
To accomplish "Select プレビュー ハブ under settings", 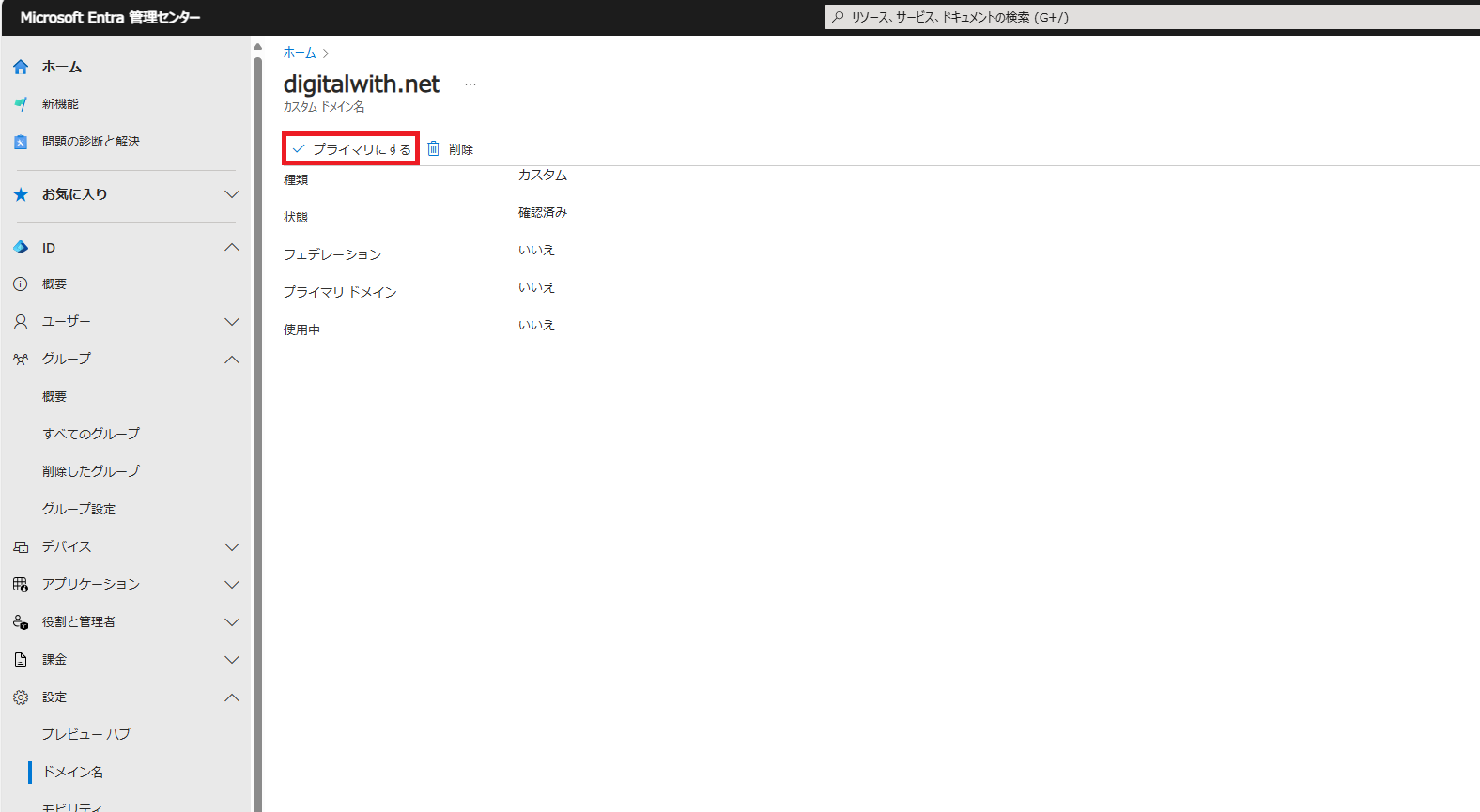I will coord(86,734).
